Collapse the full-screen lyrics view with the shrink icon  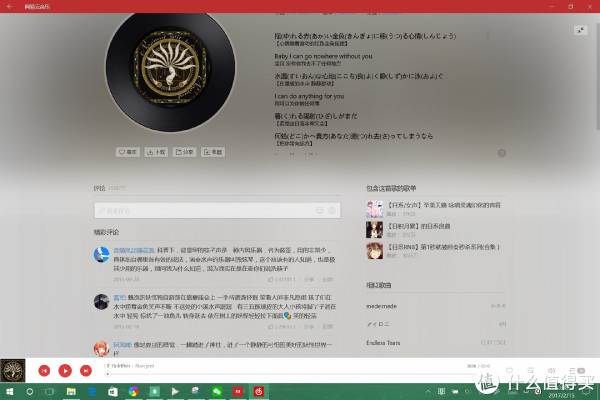point(580,30)
